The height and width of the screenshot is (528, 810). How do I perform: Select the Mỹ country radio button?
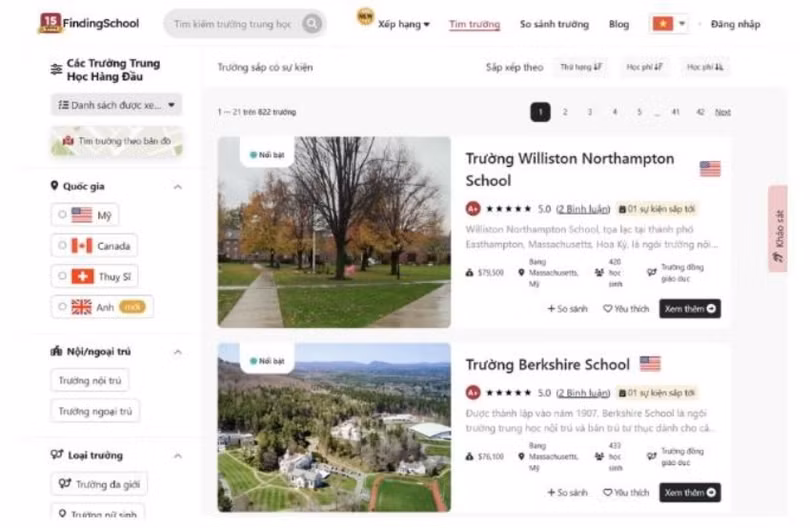62,214
